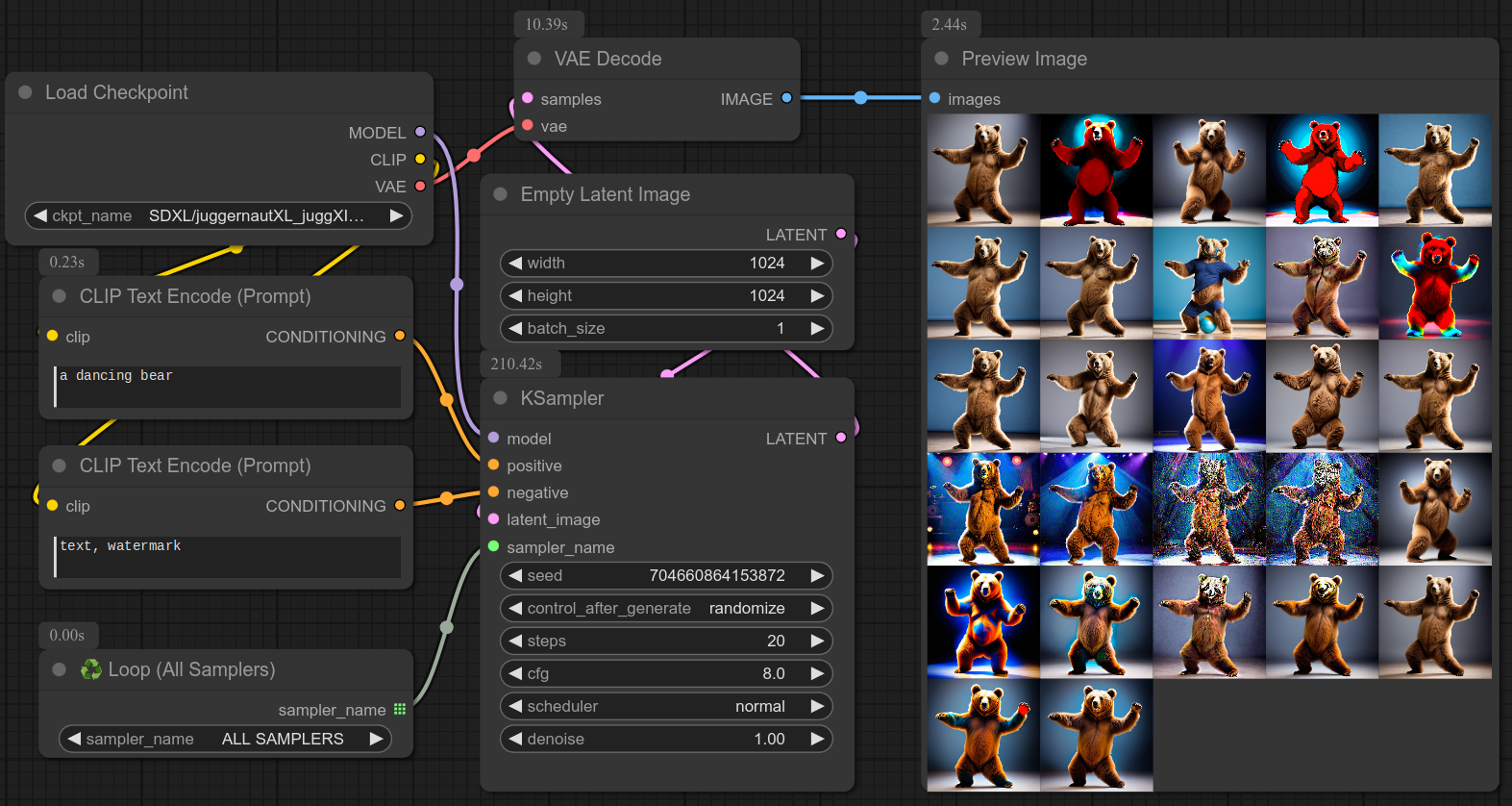1512x806 pixels.
Task: Increase the steps value with right arrow
Action: click(x=817, y=641)
